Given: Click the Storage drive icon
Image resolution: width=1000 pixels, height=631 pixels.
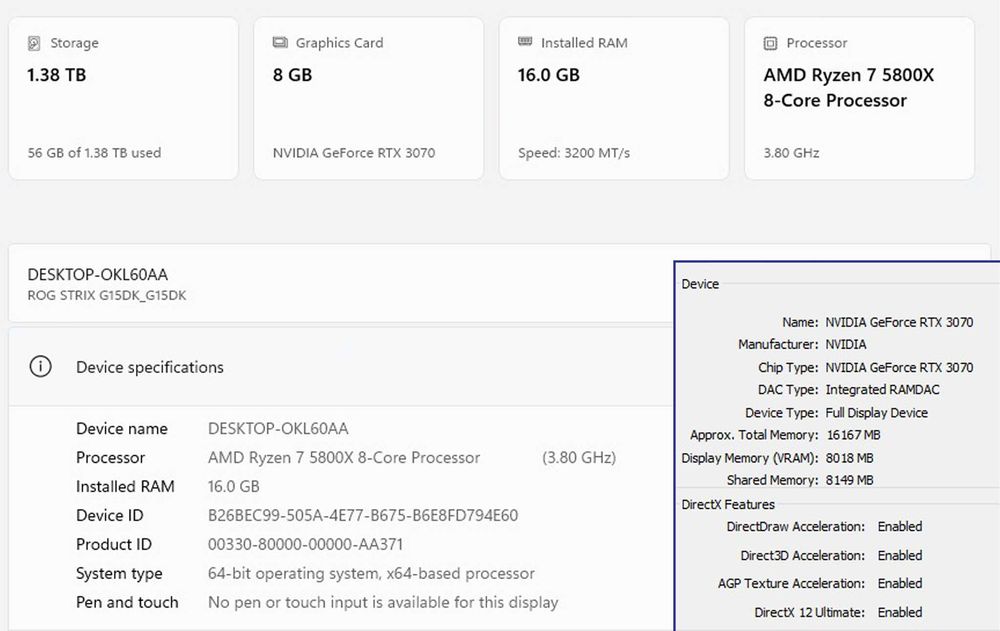Looking at the screenshot, I should tap(34, 43).
